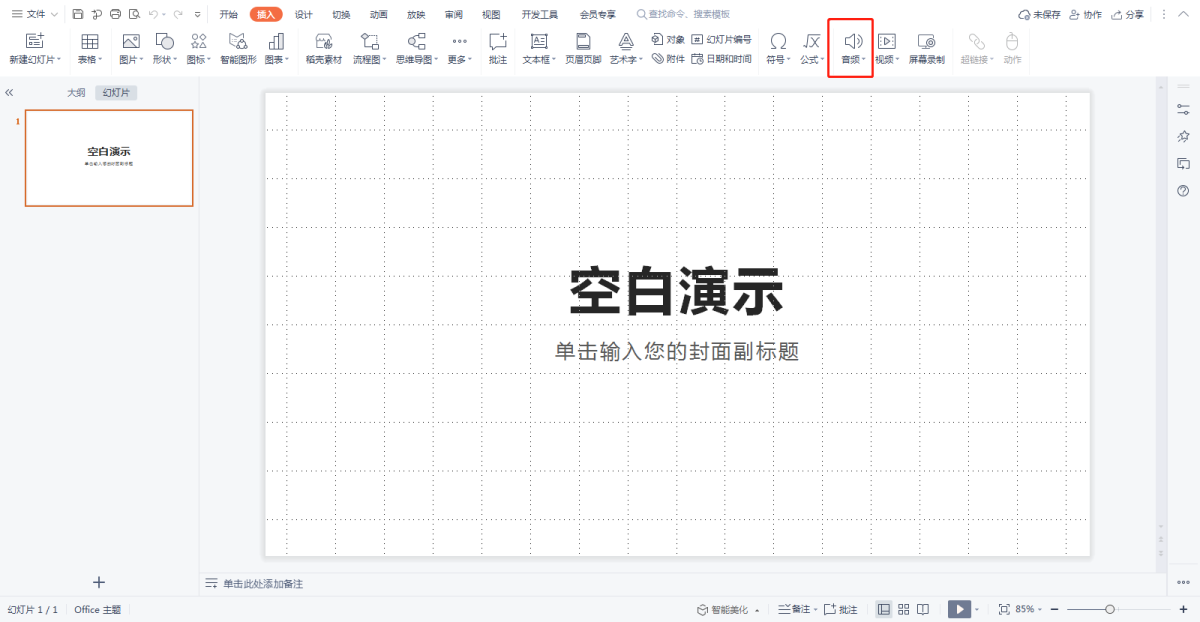Click the 幻灯片编号 slide number button
1200x622 pixels.
tap(722, 39)
